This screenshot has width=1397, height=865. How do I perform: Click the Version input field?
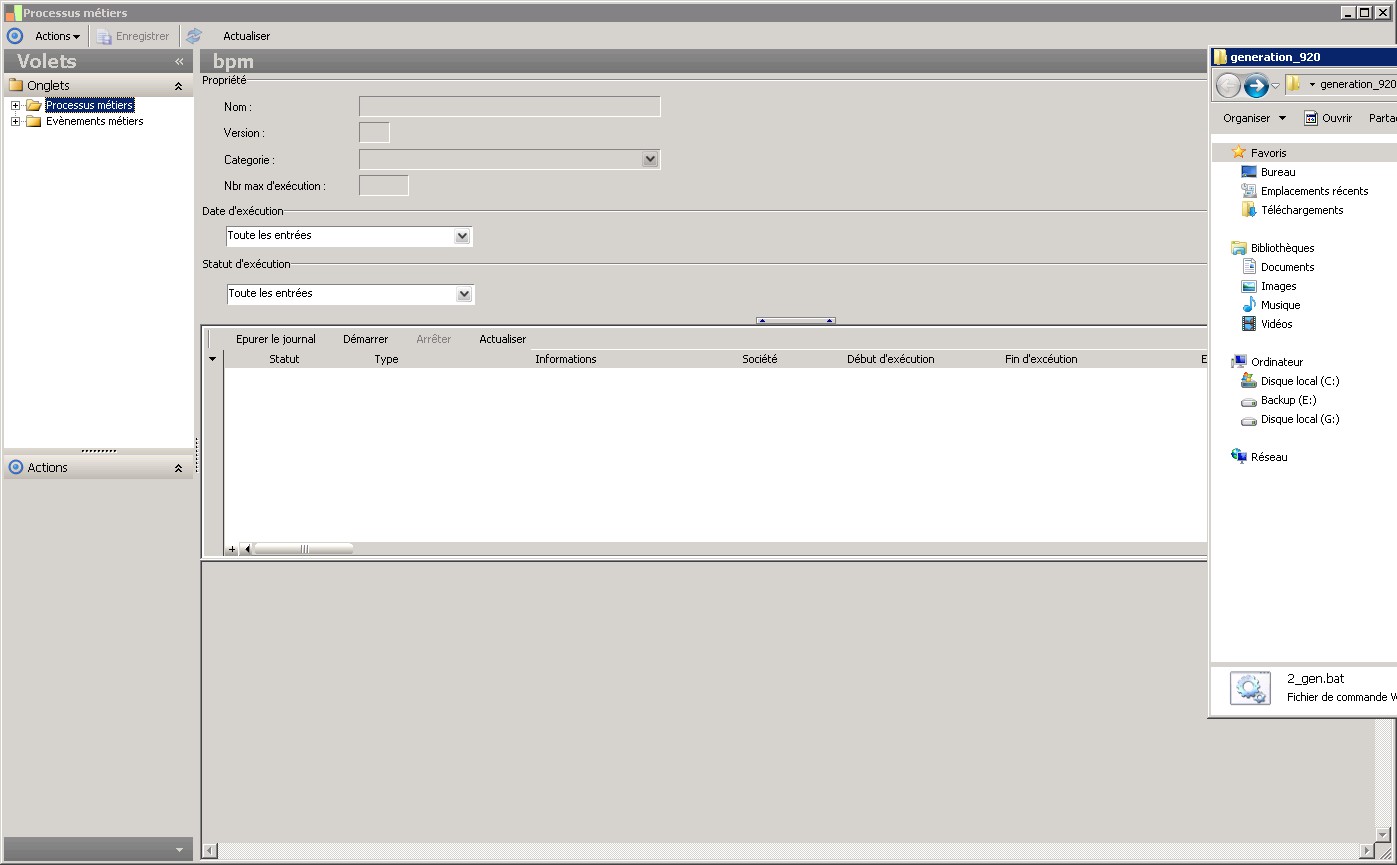point(374,133)
